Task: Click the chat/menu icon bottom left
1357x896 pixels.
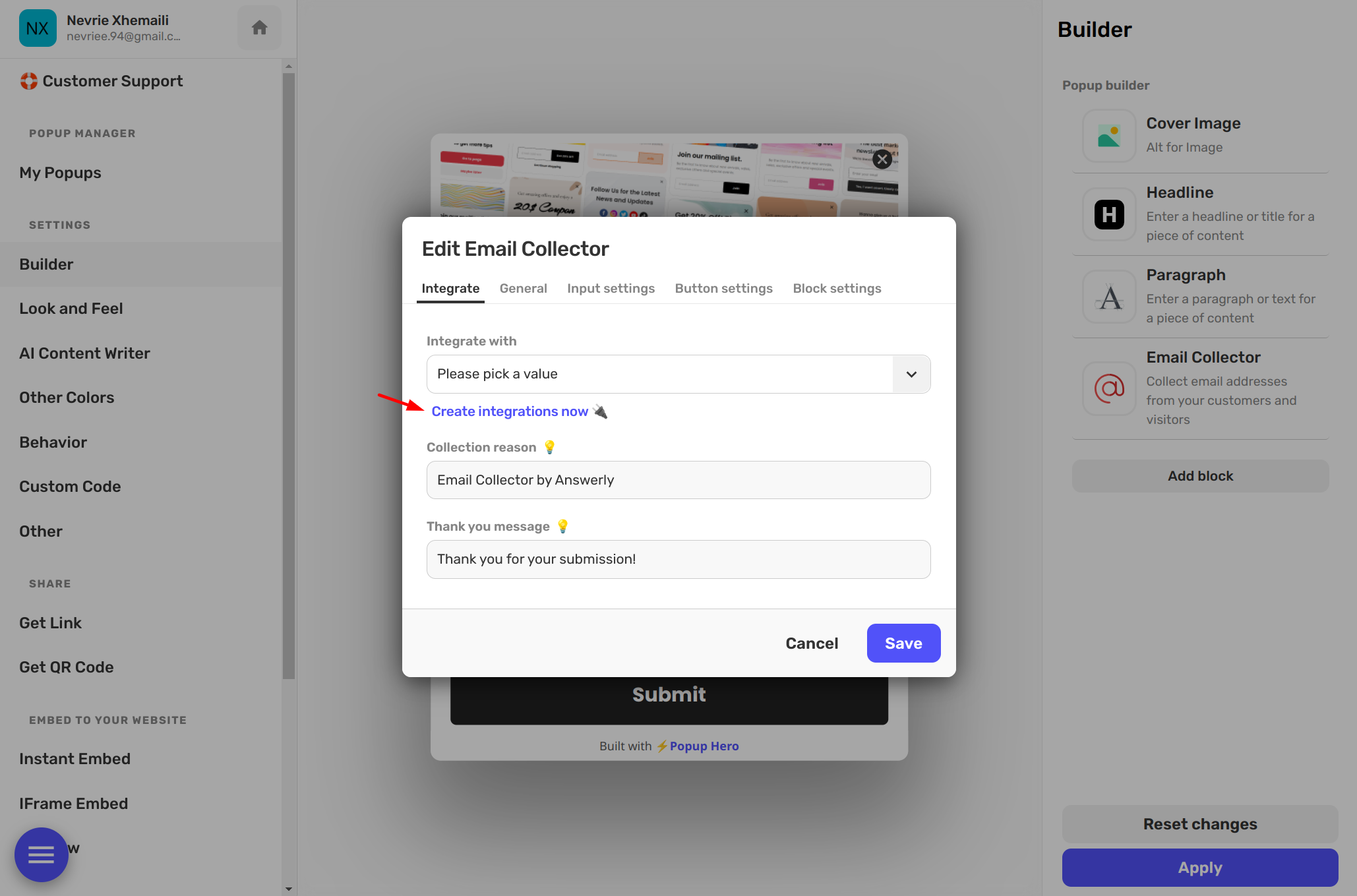Action: click(42, 854)
